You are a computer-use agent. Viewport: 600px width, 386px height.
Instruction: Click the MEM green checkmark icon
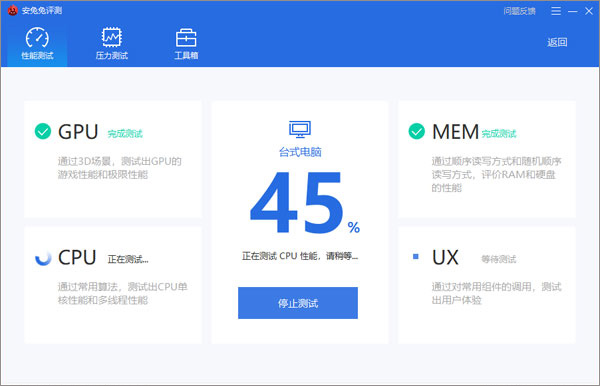416,131
